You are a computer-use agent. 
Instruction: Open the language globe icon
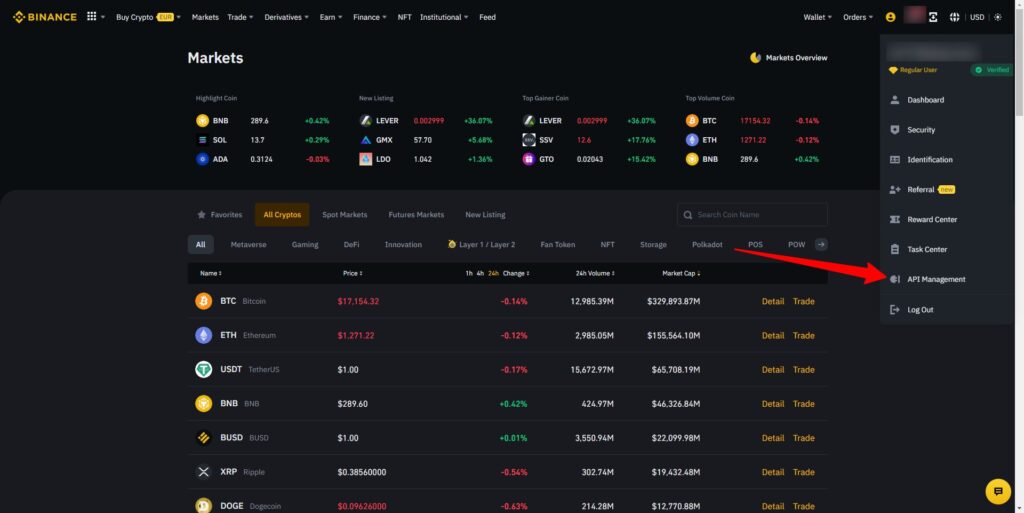pyautogui.click(x=954, y=17)
